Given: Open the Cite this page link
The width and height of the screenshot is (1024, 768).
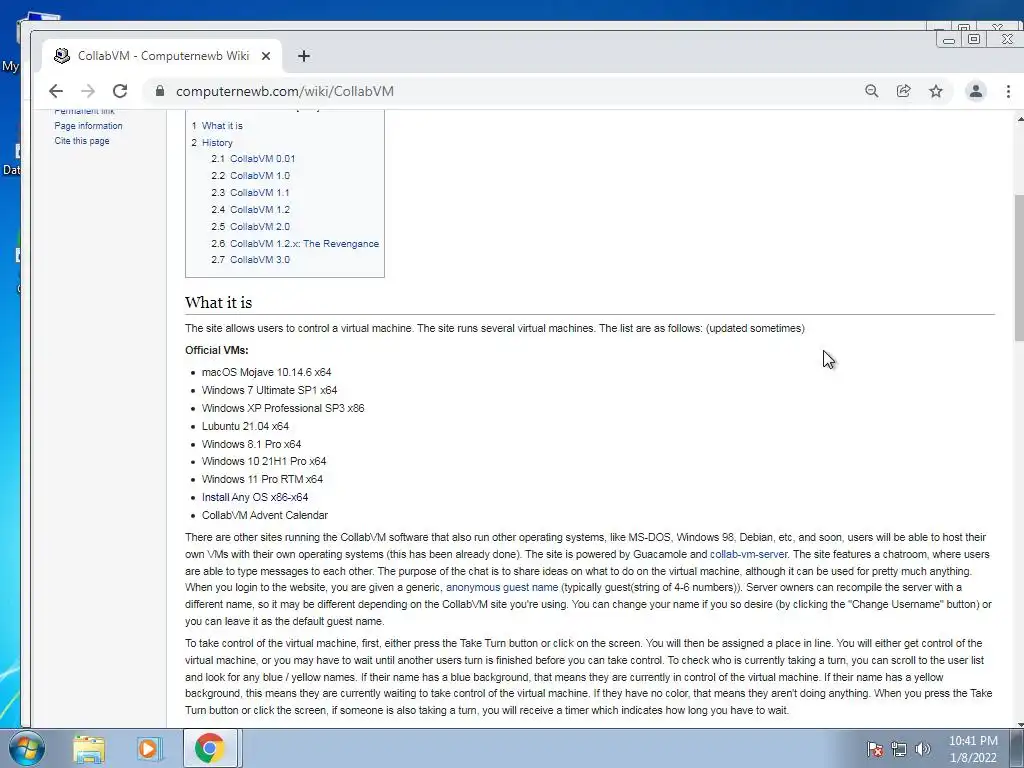Looking at the screenshot, I should (82, 140).
